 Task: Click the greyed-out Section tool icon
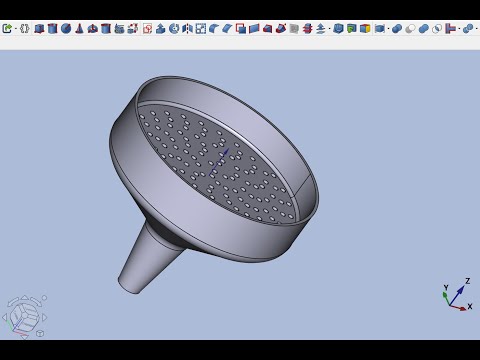click(294, 29)
